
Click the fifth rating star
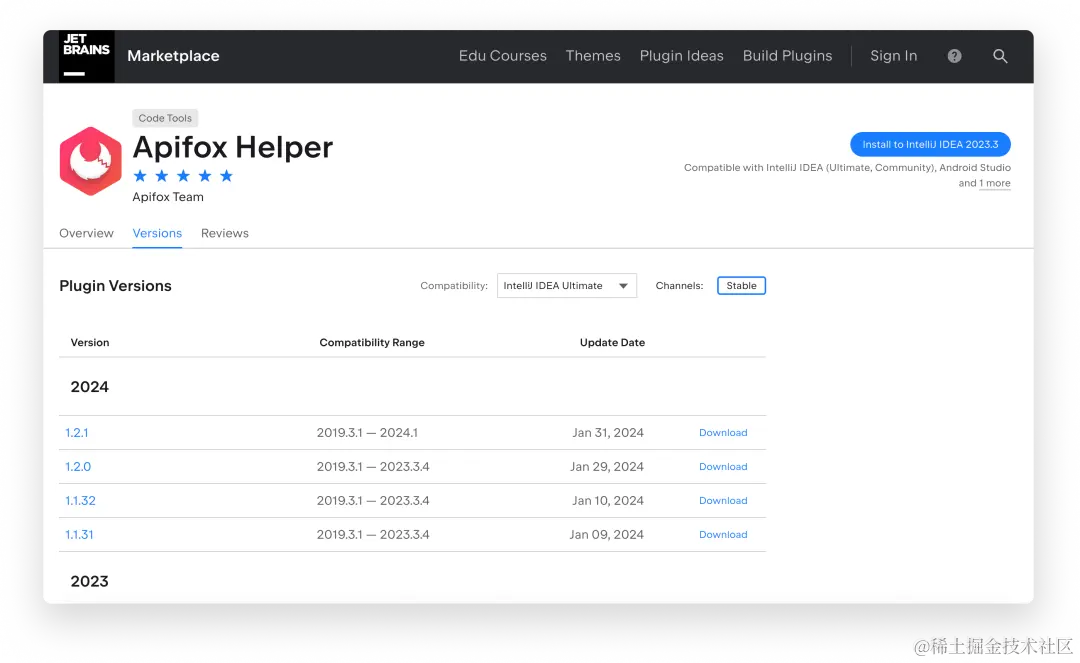(226, 176)
